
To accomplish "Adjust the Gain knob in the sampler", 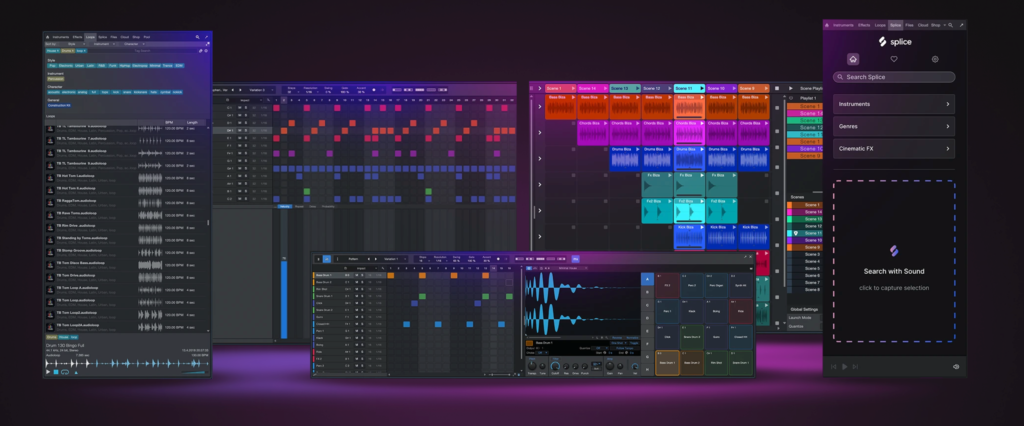I will [x=609, y=366].
